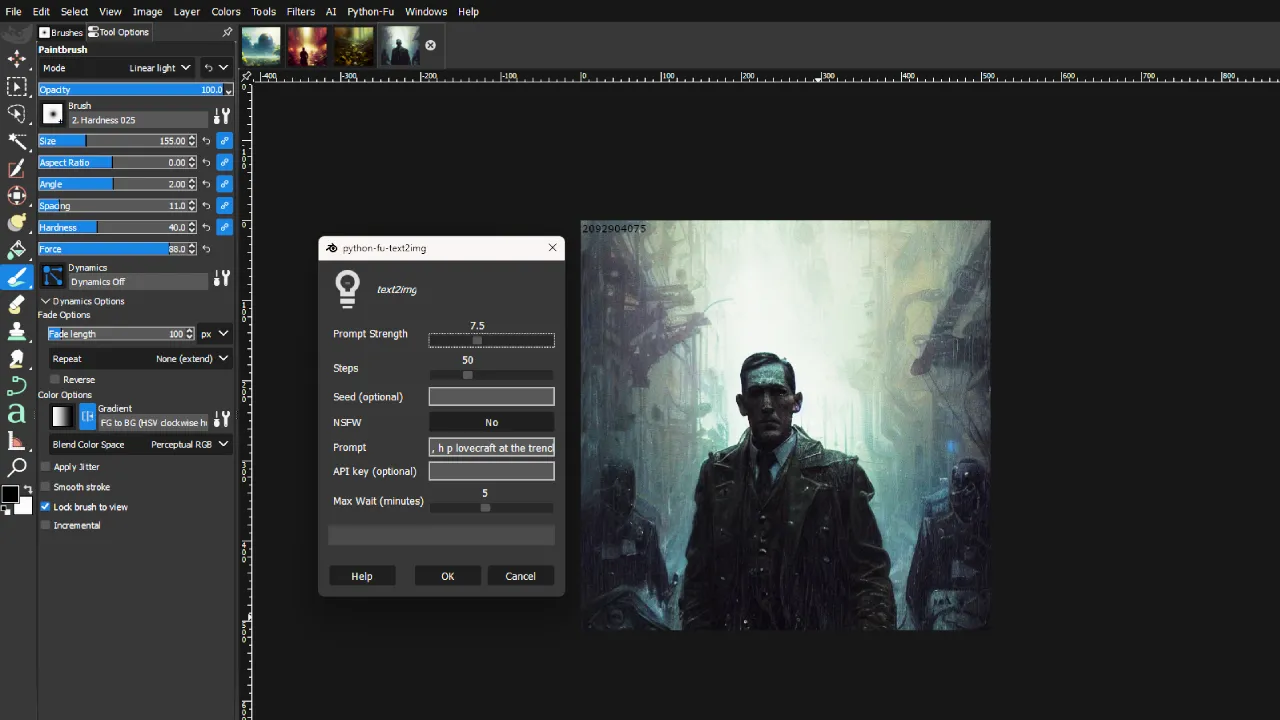Open the gradient selector swatch
Image resolution: width=1280 pixels, height=720 pixels.
(x=61, y=416)
